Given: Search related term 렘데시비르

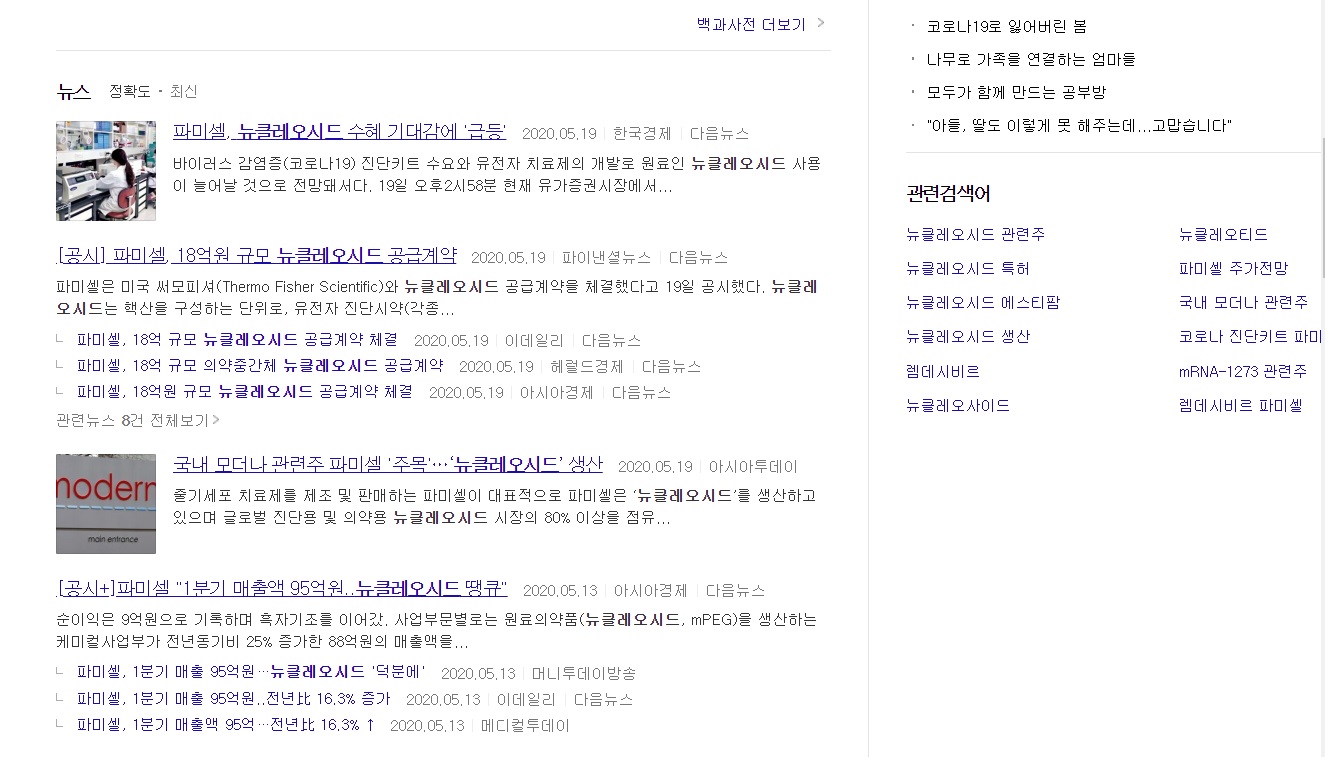Looking at the screenshot, I should [x=943, y=371].
